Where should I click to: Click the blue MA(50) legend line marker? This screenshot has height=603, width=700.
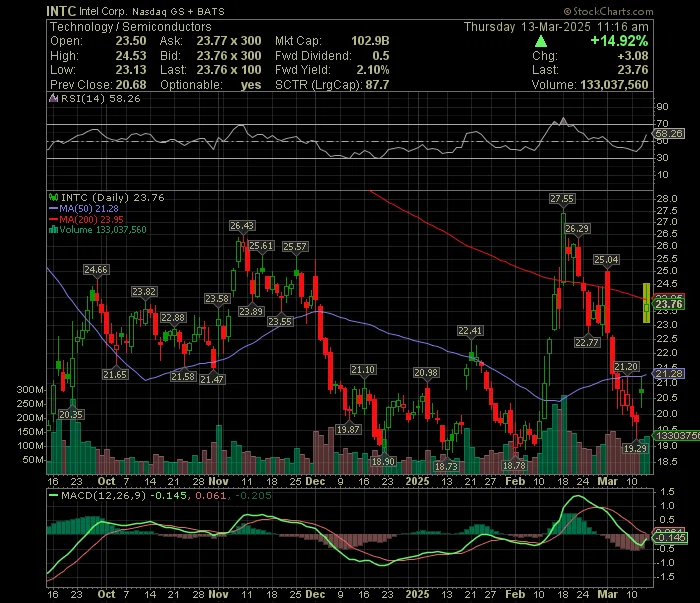(x=54, y=208)
